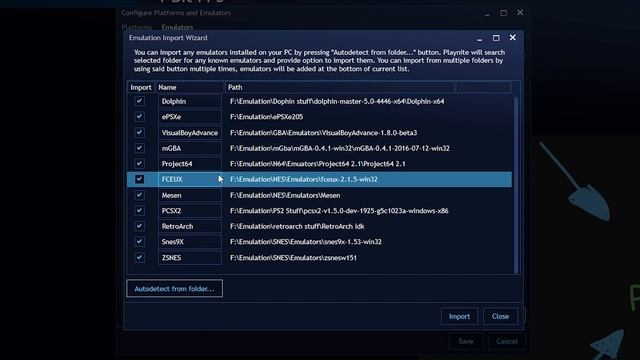Screen dimensions: 640x360
Task: Edit the ePSXe name field
Action: click(x=190, y=117)
